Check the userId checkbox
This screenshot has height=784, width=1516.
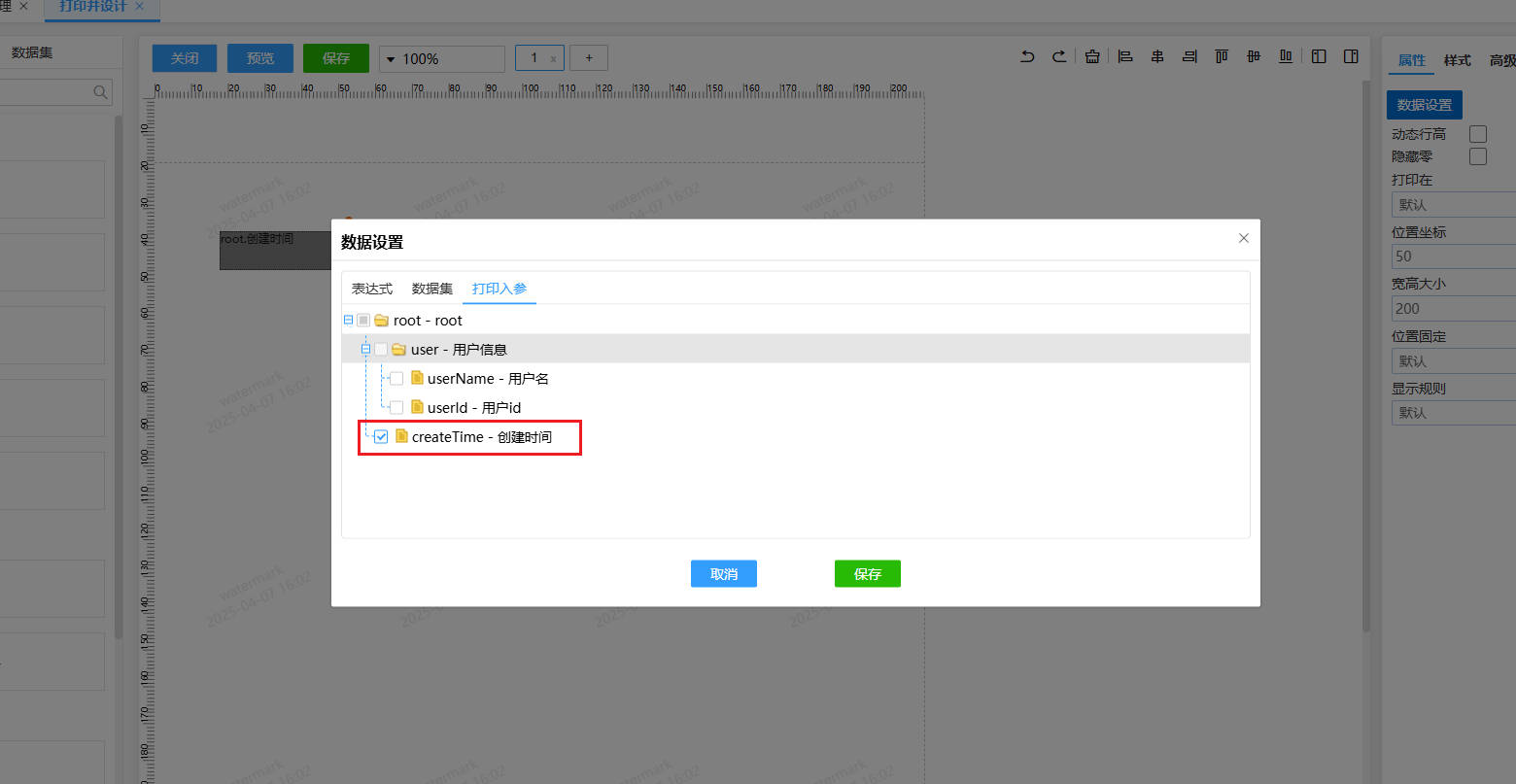[396, 408]
